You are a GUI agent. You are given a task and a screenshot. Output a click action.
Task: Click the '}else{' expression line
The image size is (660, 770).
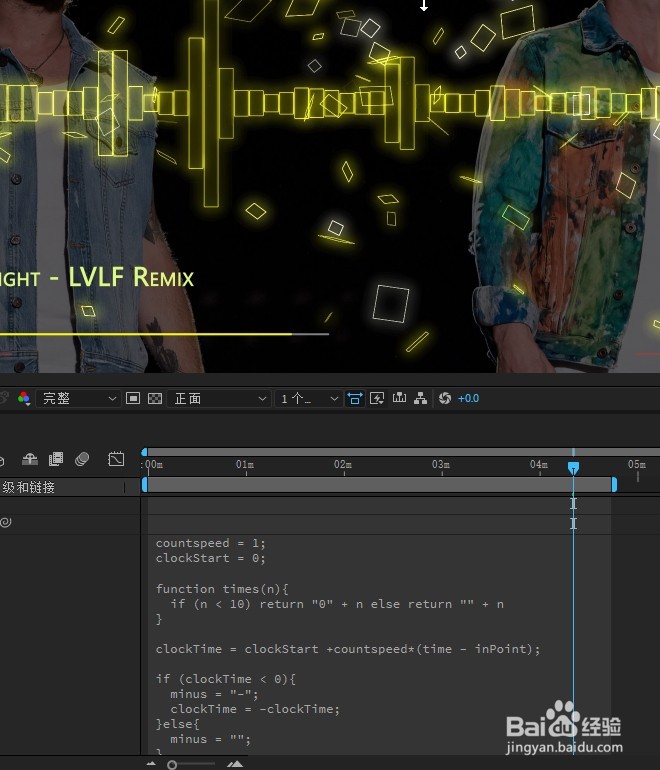coord(177,724)
